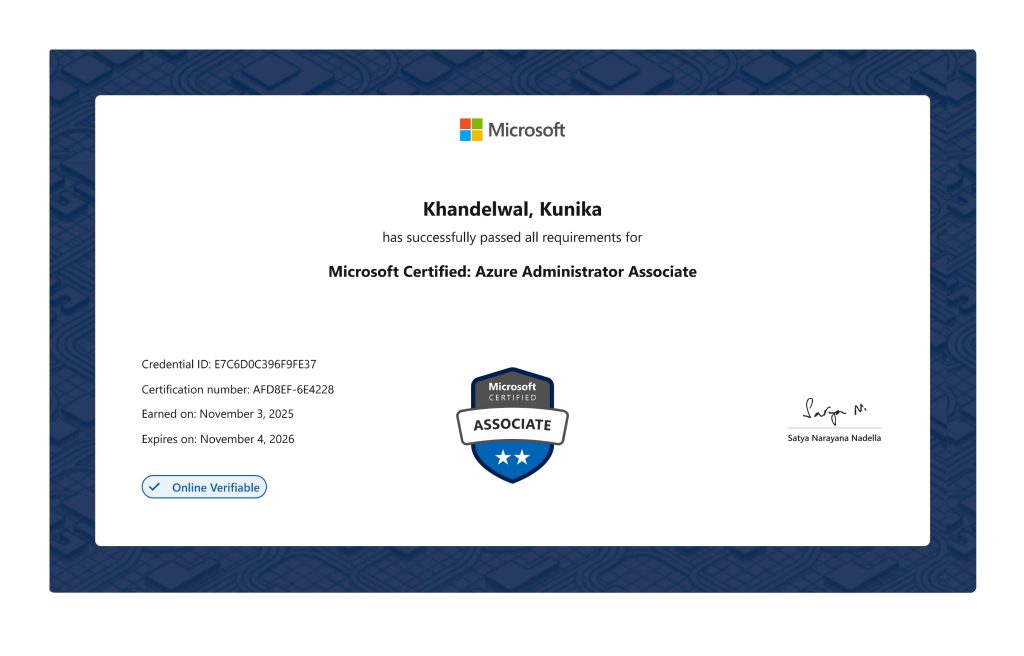Click the Earned on November 3, 2025 date
The image size is (1024, 656).
pos(218,414)
